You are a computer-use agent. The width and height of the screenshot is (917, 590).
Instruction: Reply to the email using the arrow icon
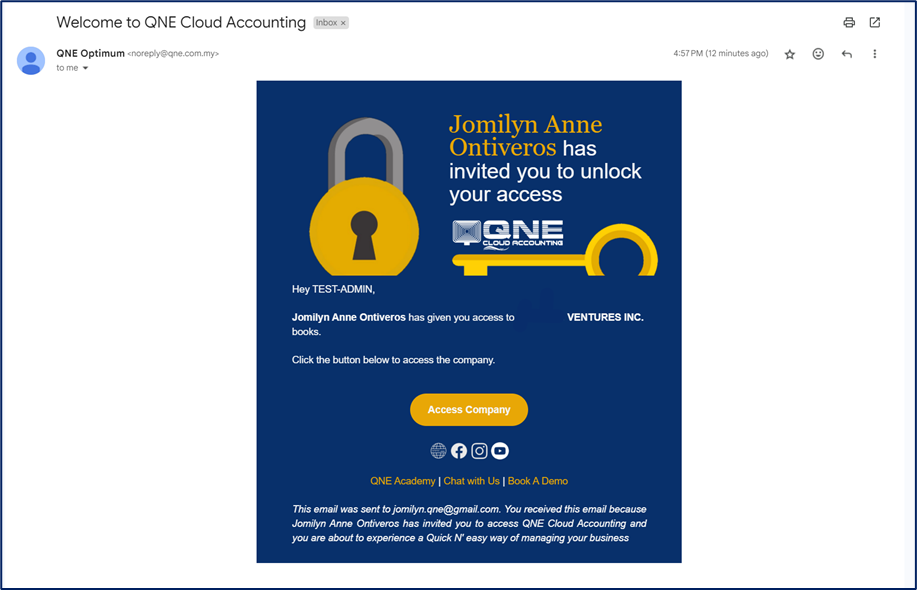tap(846, 54)
